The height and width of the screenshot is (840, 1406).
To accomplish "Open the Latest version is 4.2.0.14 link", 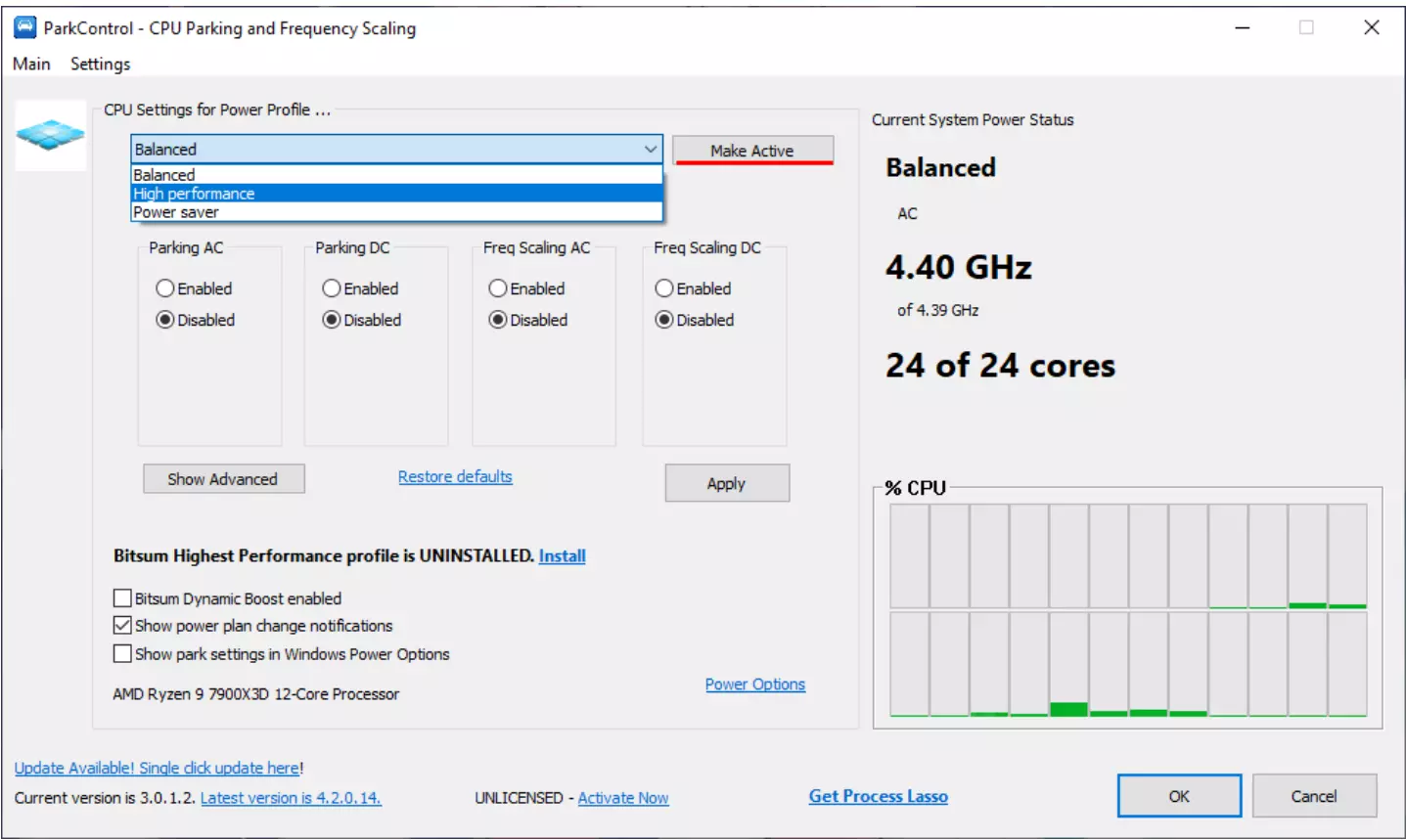I will pos(291,798).
